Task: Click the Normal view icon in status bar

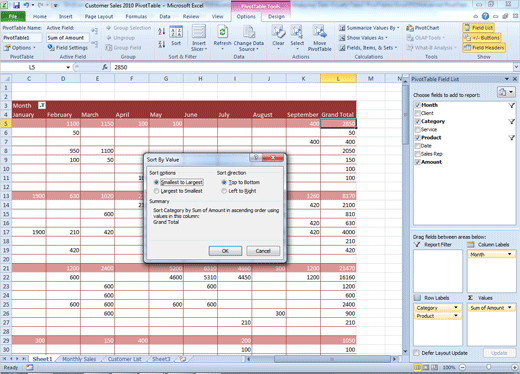Action: coord(417,367)
